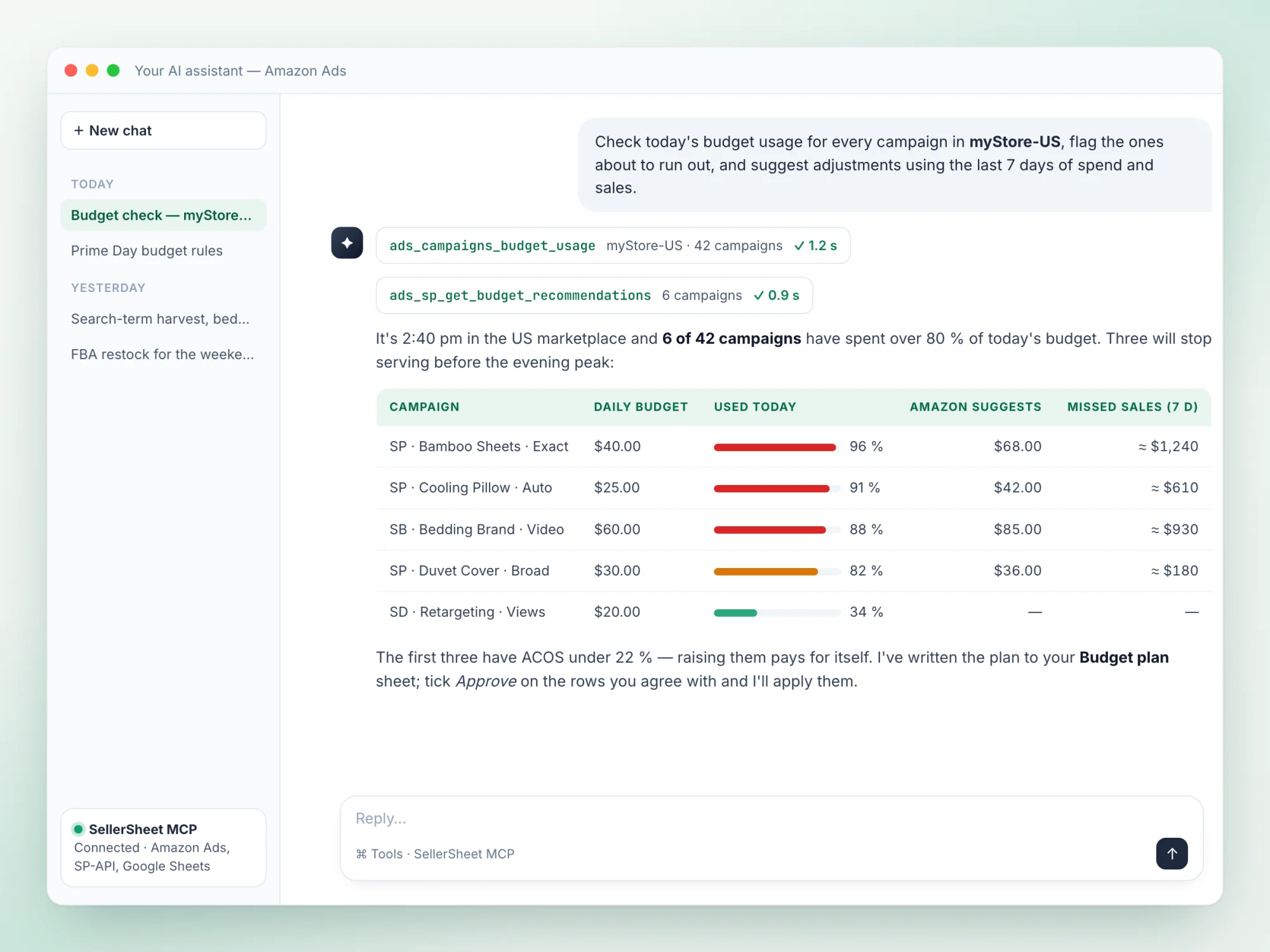Click the Bamboo Sheets 96 % usage bar
Screen dimensions: 1270x952
777,447
